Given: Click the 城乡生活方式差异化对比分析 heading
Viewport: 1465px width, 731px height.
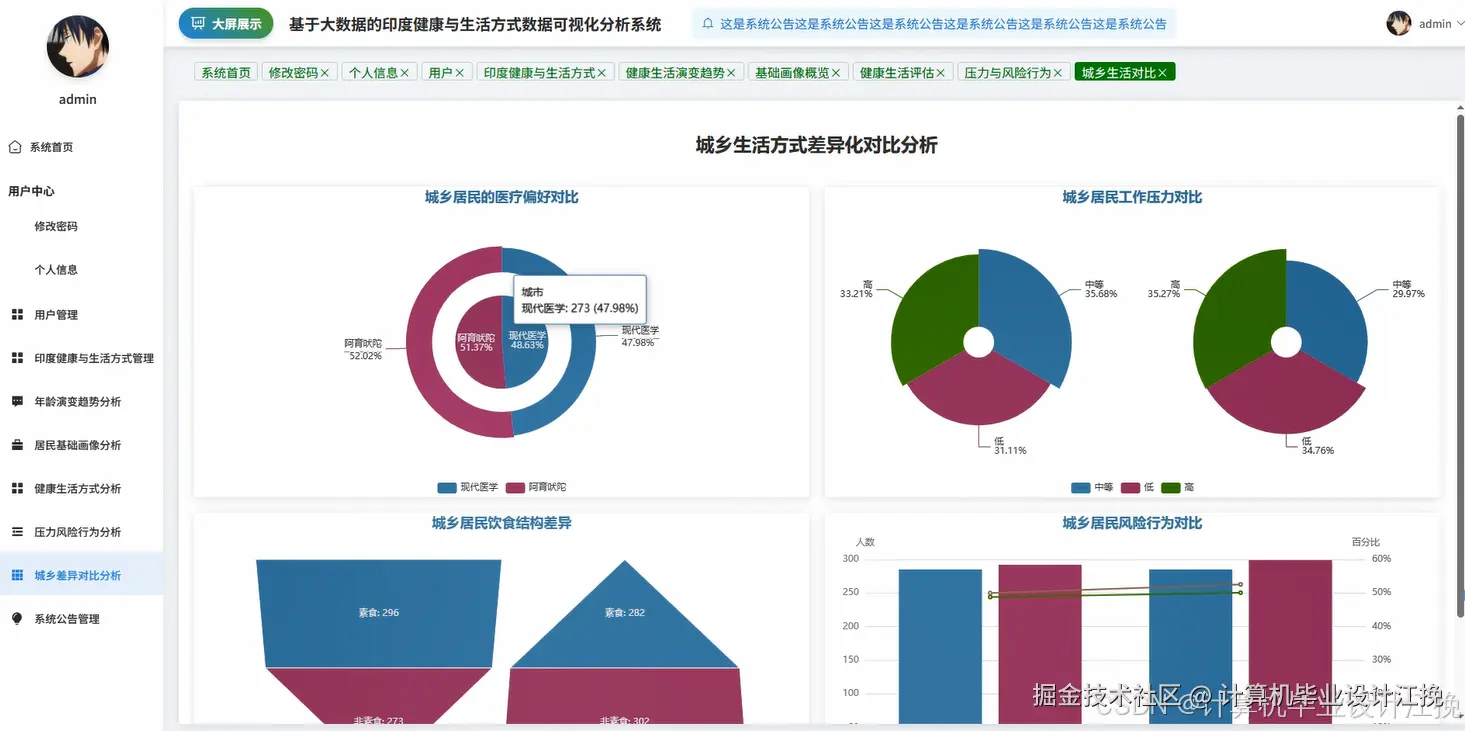Looking at the screenshot, I should click(x=816, y=146).
